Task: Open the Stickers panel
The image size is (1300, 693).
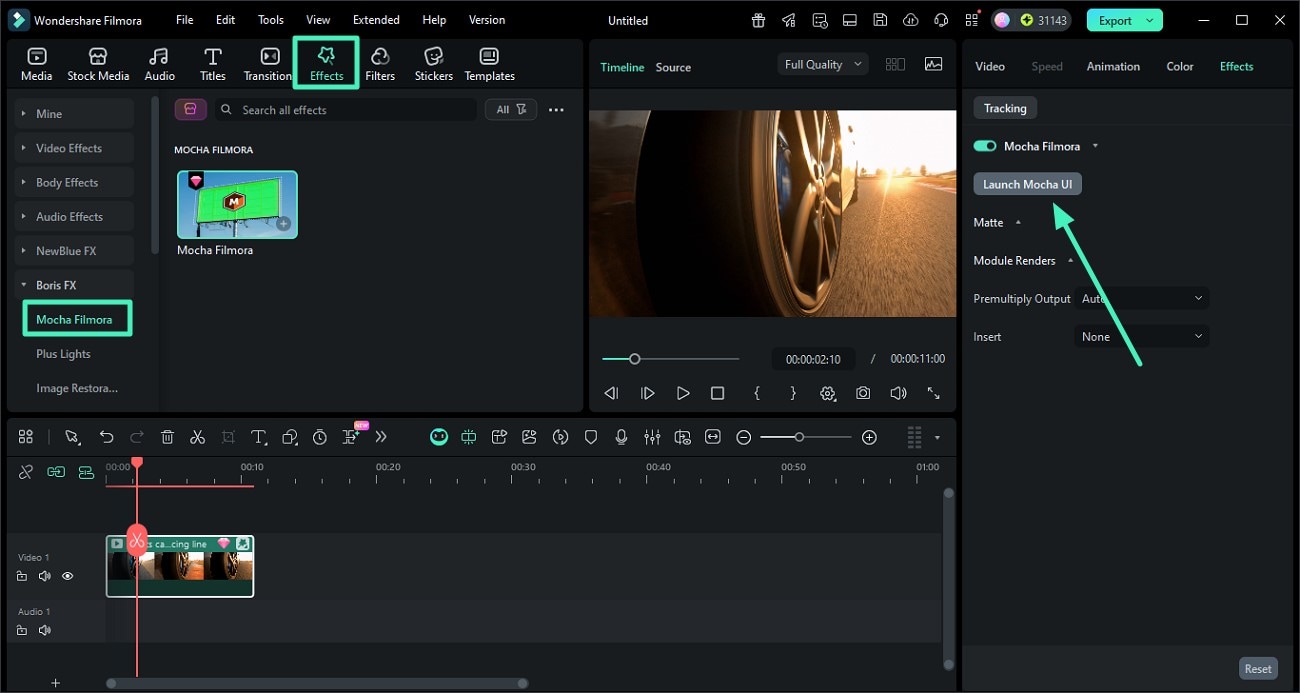Action: [x=433, y=64]
